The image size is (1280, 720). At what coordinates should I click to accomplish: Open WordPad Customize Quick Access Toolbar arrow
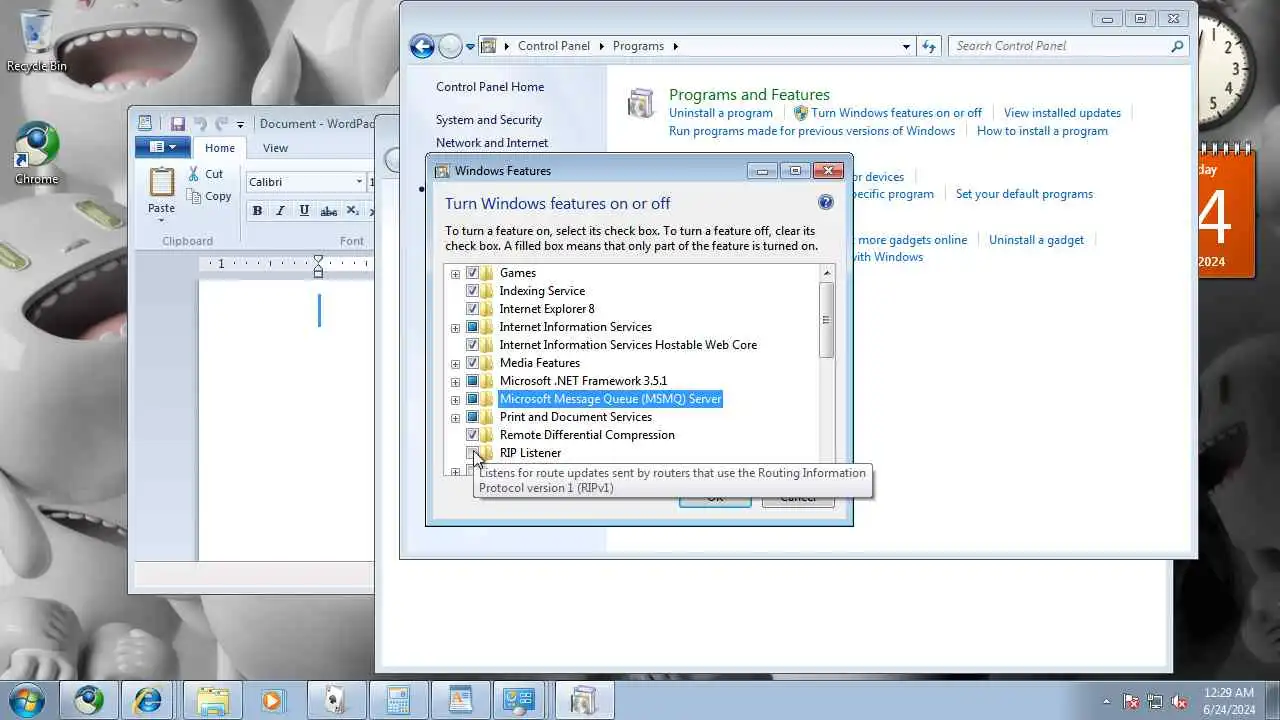click(240, 125)
